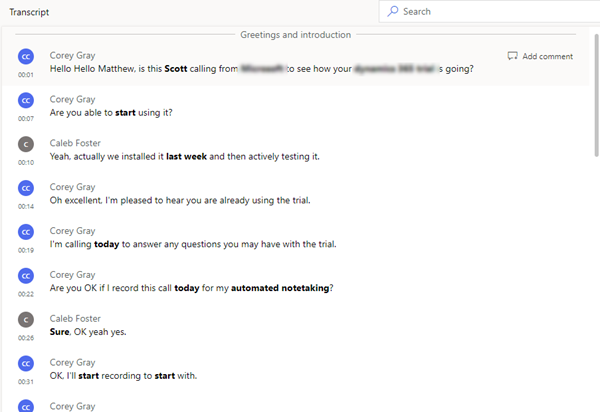Click Caleb Foster's avatar above the 00:26 timestamp

pyautogui.click(x=26, y=320)
